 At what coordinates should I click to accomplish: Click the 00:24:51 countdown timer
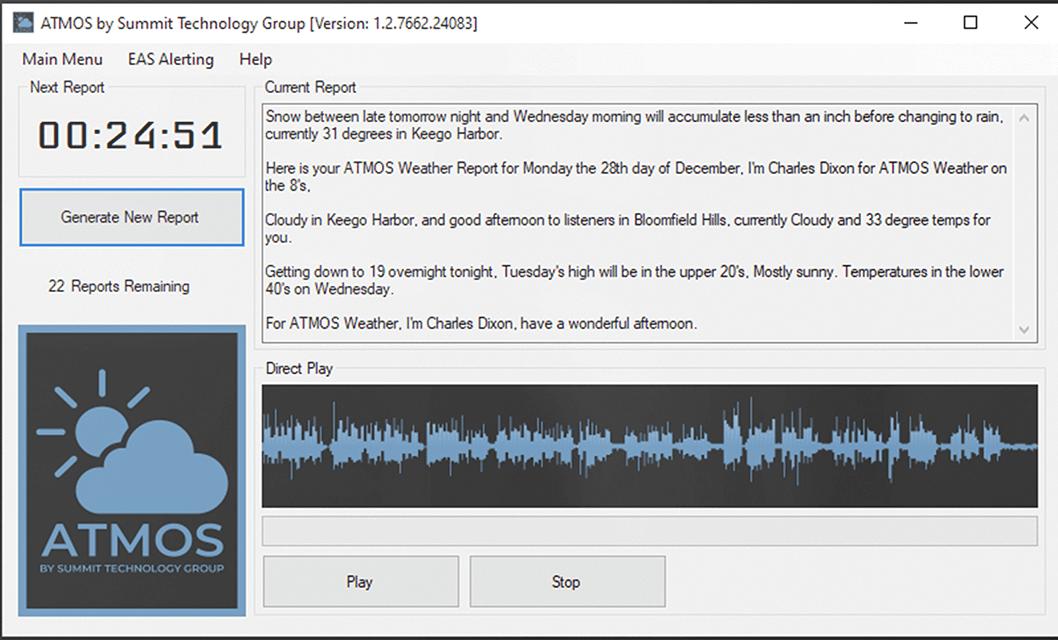click(130, 135)
